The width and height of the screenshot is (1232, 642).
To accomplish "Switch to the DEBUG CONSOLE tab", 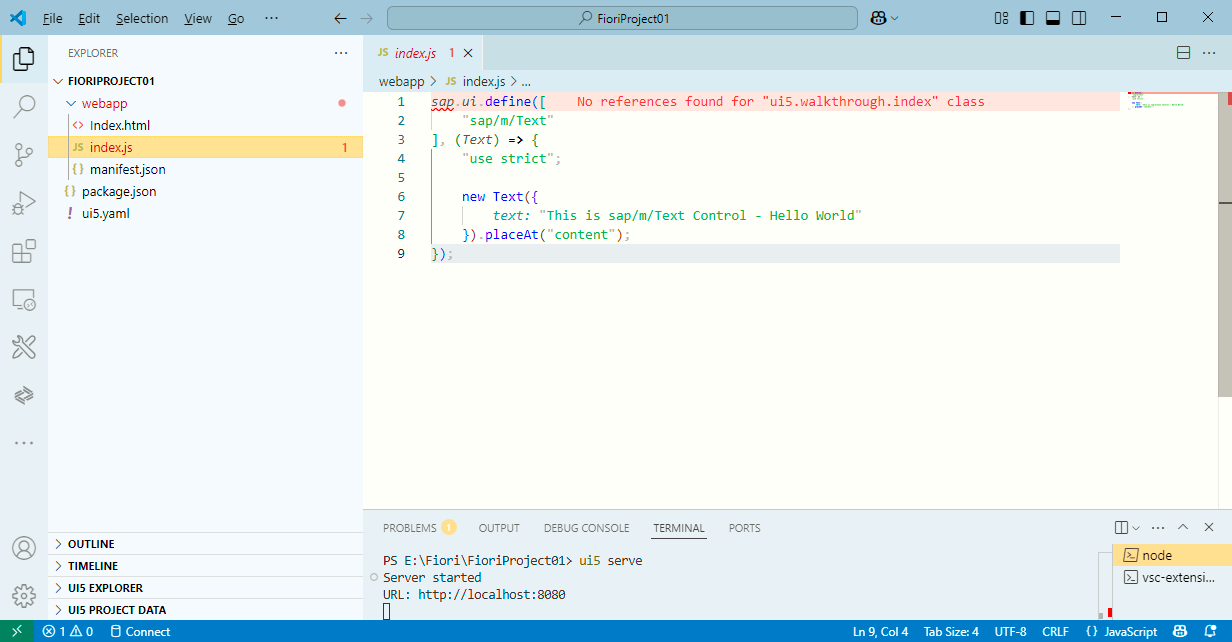I will click(587, 528).
